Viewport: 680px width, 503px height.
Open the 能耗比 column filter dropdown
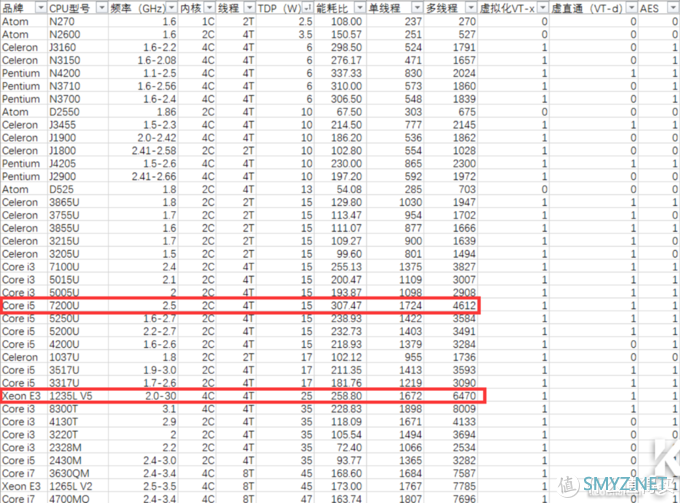point(360,8)
